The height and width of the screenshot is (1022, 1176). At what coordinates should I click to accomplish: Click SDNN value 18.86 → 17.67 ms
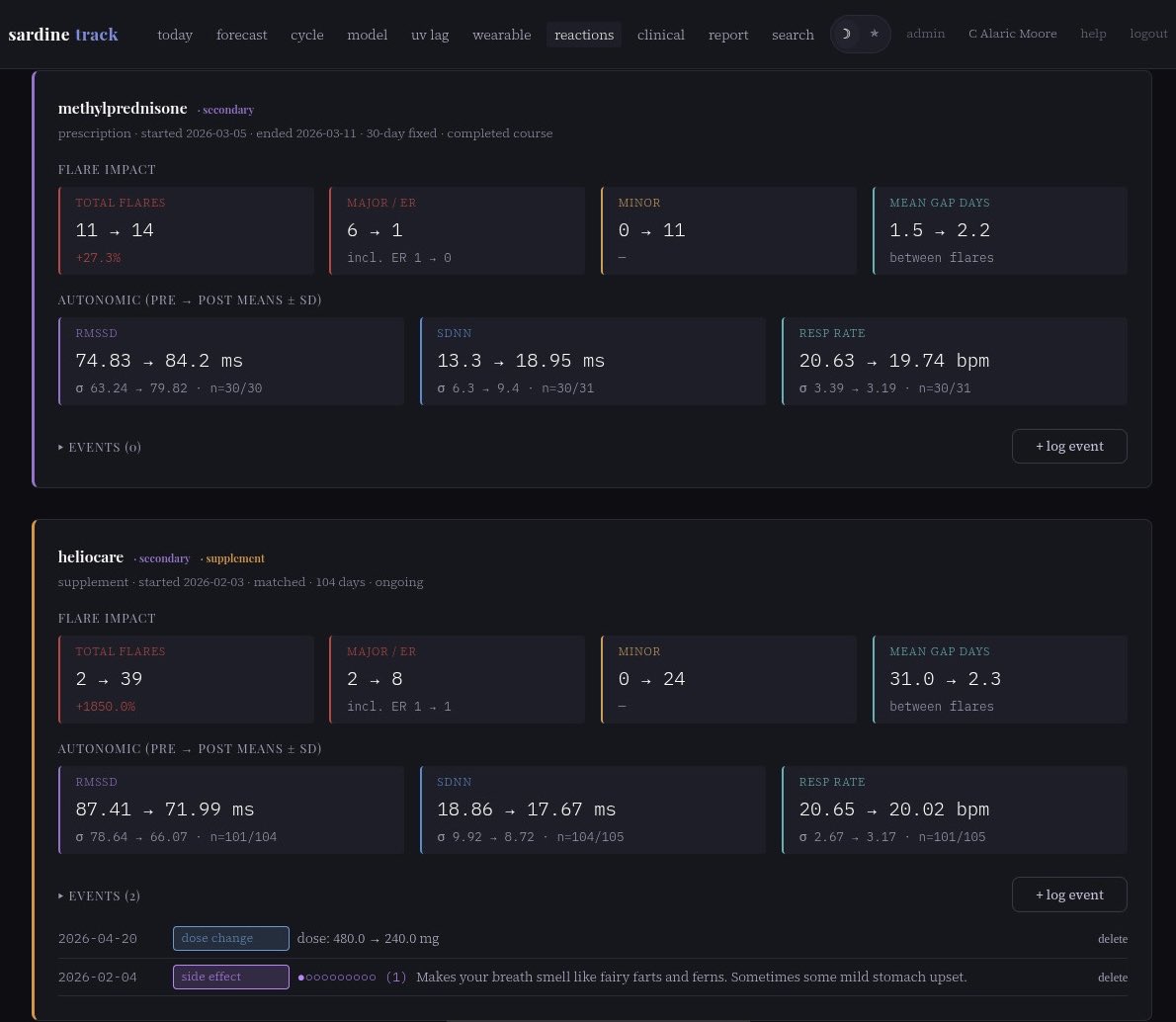coord(527,809)
